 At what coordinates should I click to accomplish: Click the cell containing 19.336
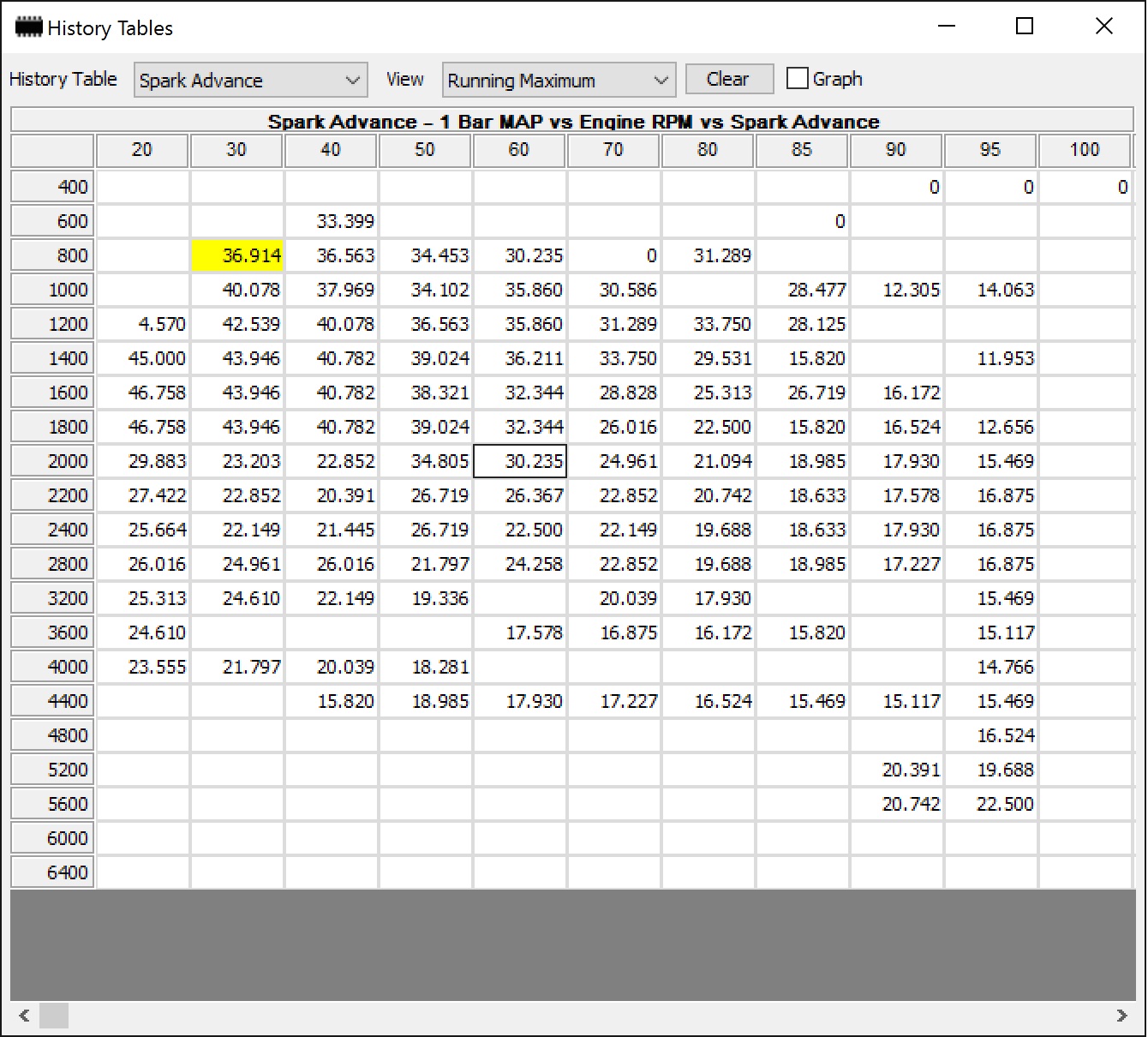point(426,598)
